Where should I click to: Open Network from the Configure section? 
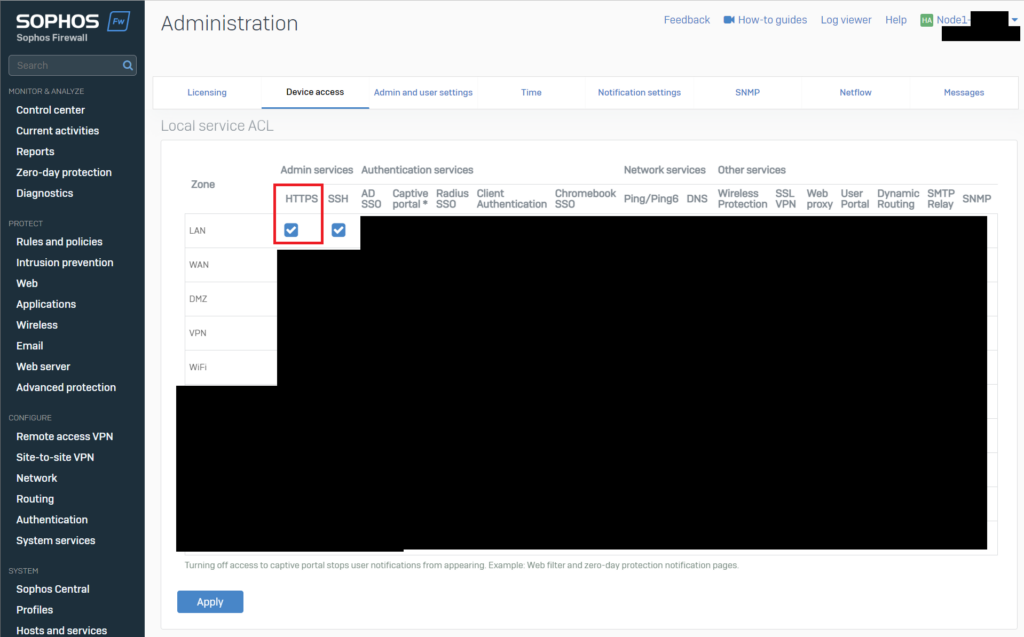[36, 477]
